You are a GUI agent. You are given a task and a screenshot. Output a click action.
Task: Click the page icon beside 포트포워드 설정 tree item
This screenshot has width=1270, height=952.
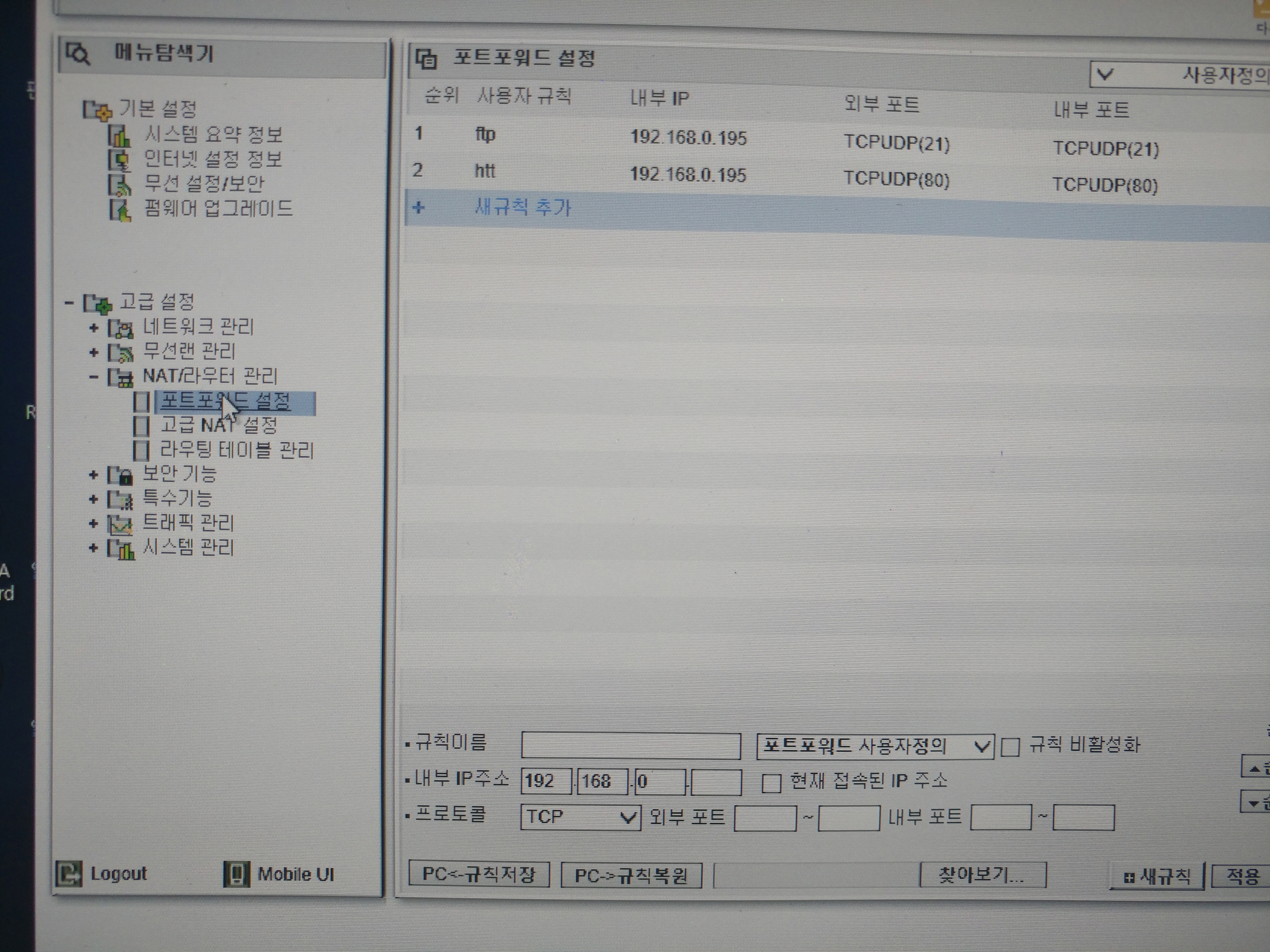point(141,402)
